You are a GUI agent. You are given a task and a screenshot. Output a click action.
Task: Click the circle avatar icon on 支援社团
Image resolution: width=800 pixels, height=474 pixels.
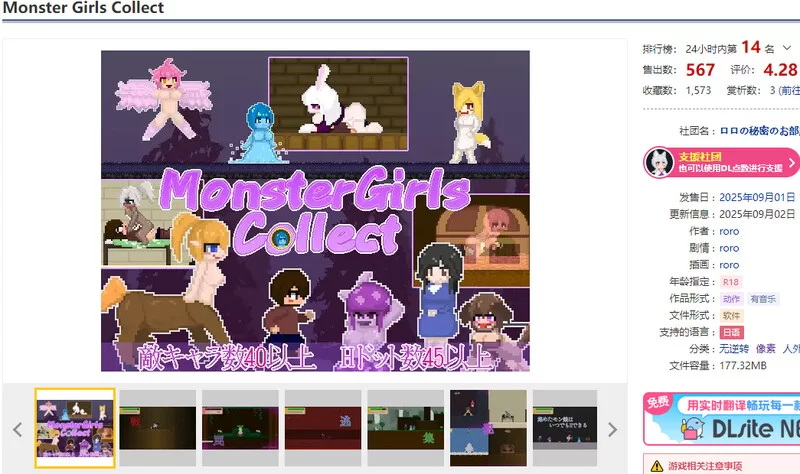(659, 163)
